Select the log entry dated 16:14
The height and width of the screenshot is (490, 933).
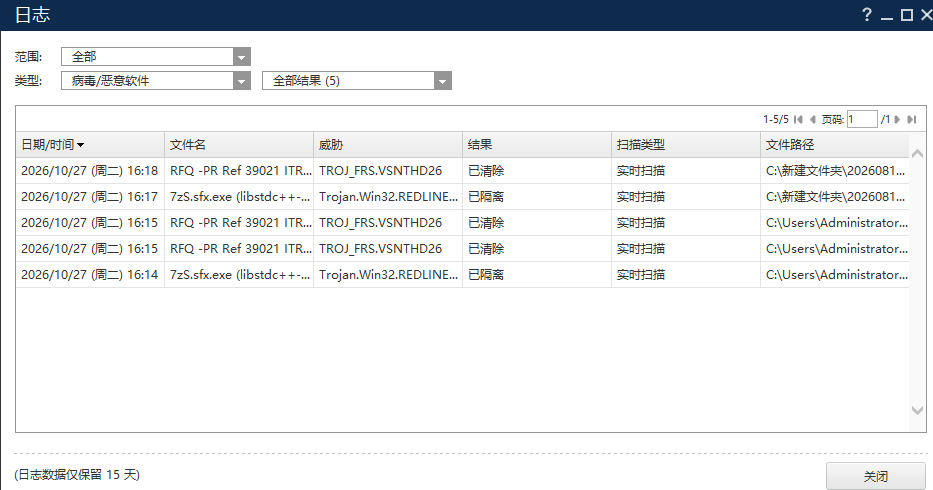tap(462, 274)
